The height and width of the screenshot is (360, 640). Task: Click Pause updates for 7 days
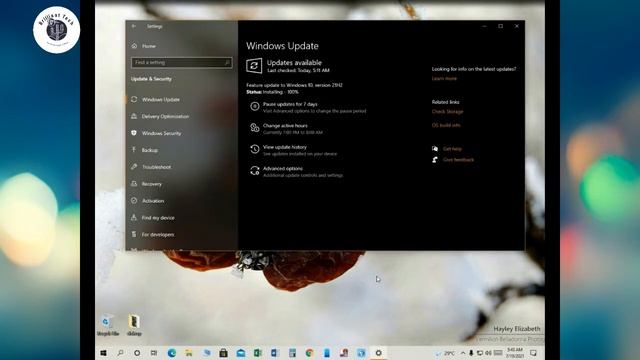290,104
